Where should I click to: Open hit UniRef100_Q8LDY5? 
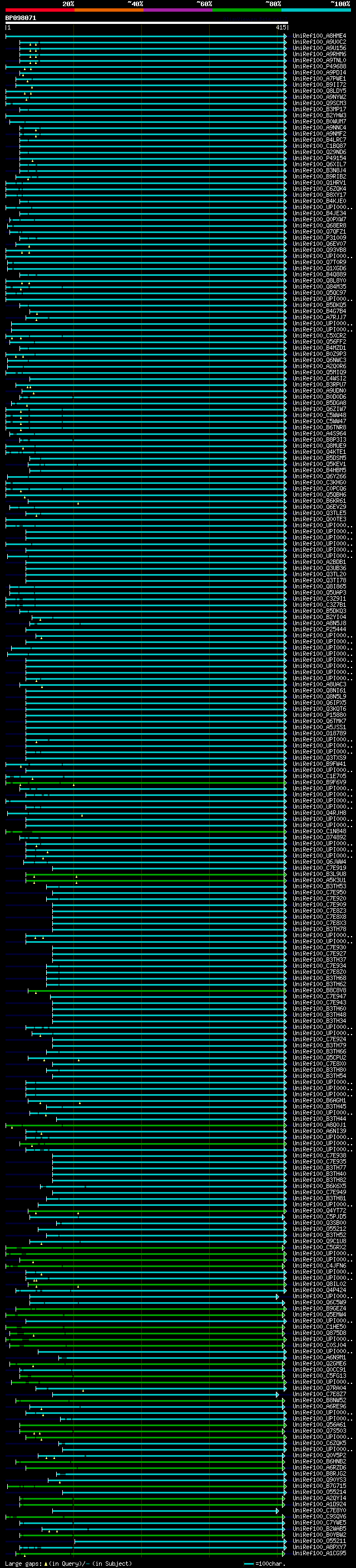[319, 91]
